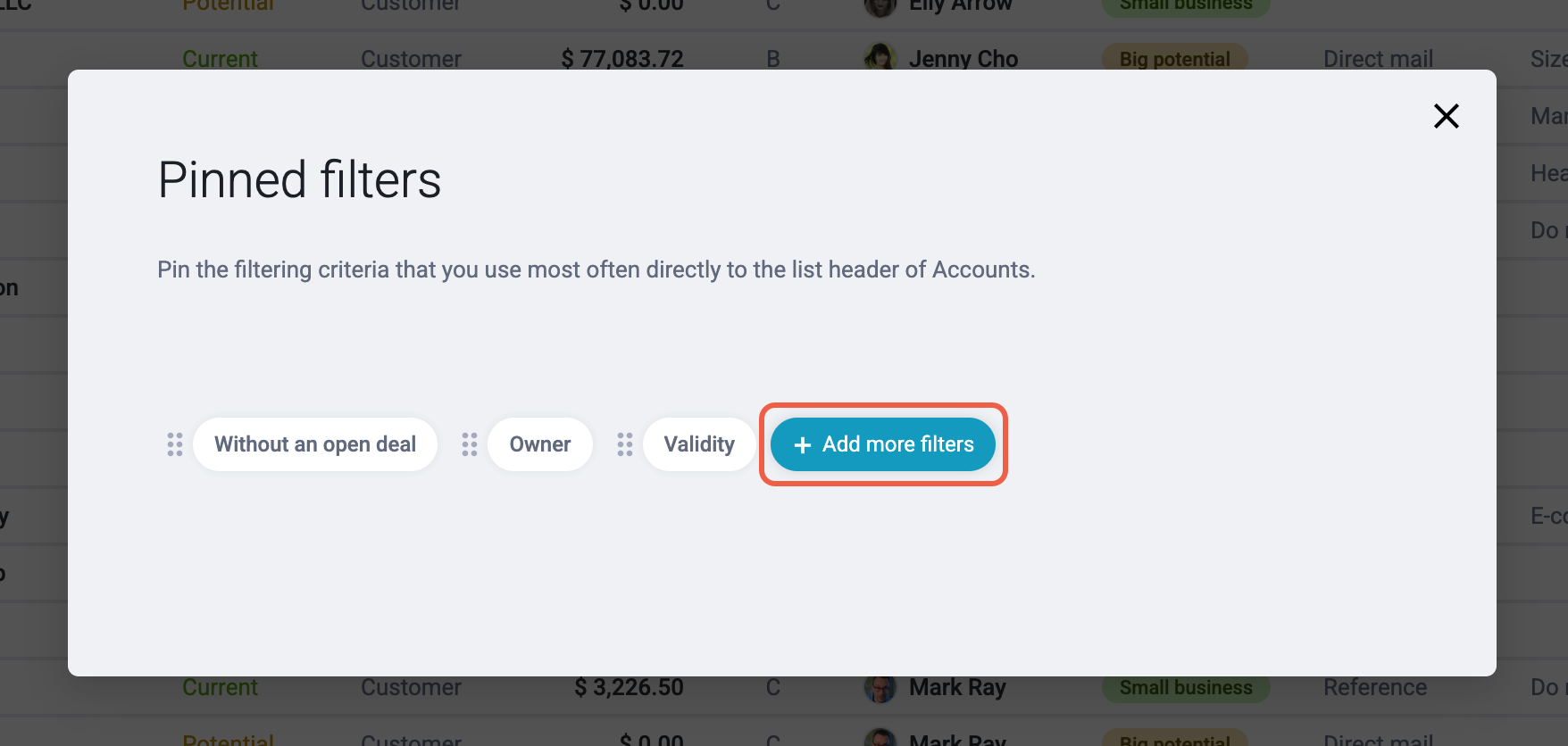Image resolution: width=1568 pixels, height=746 pixels.
Task: Open Jenny Cho owner name
Action: pos(963,59)
